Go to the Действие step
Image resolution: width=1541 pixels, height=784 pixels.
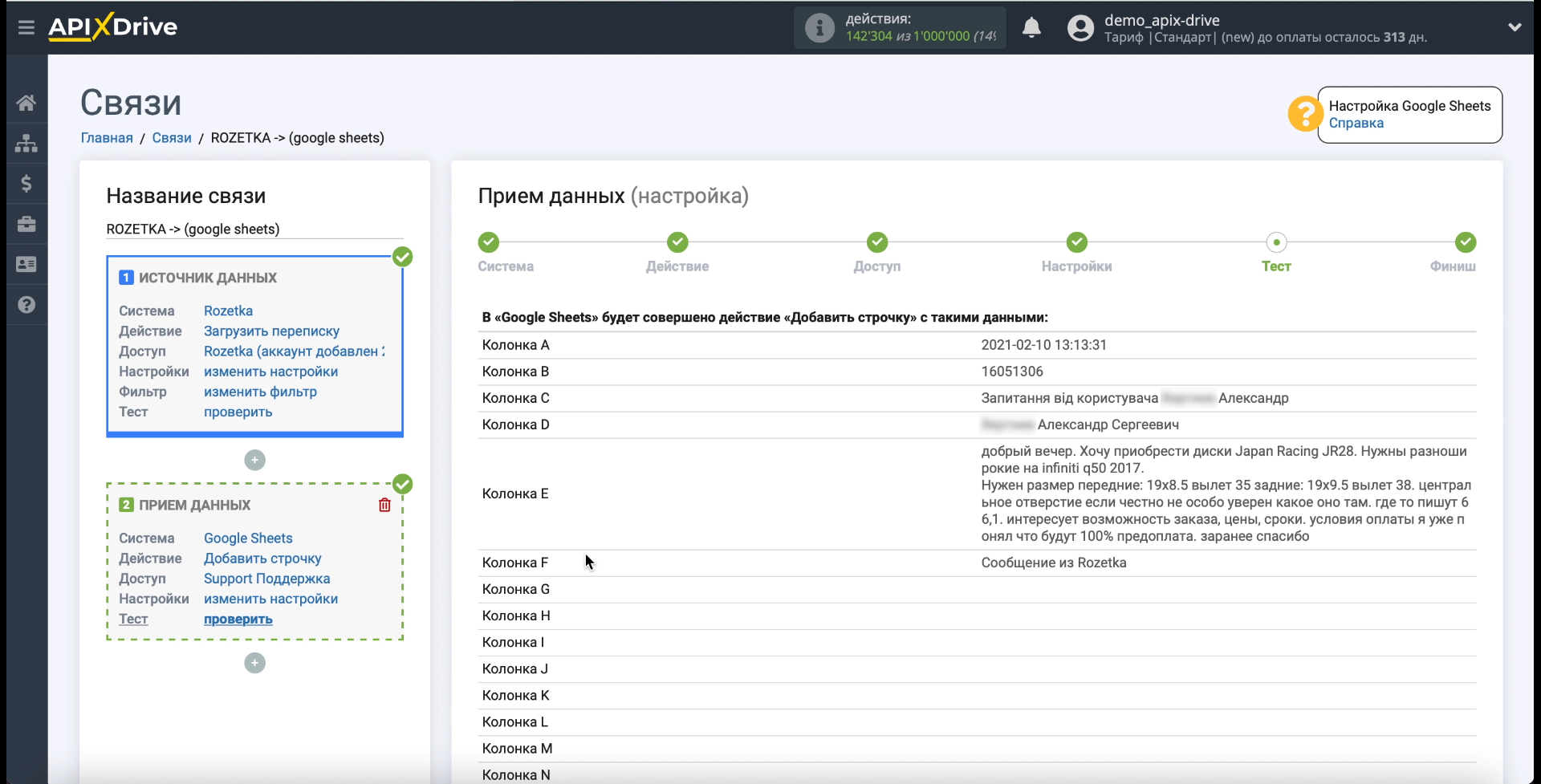[x=677, y=266]
